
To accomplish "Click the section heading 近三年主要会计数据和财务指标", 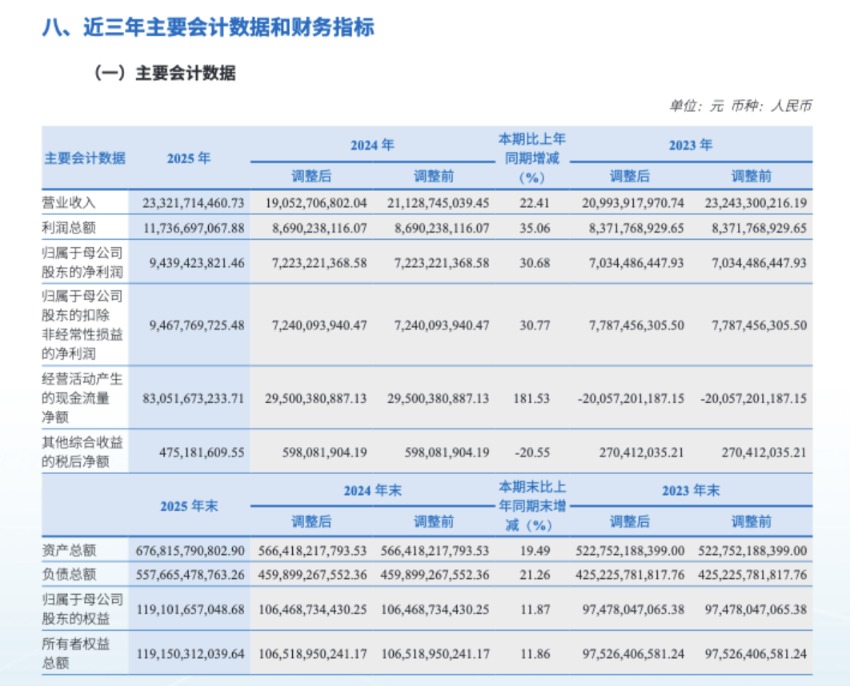I will tap(208, 28).
